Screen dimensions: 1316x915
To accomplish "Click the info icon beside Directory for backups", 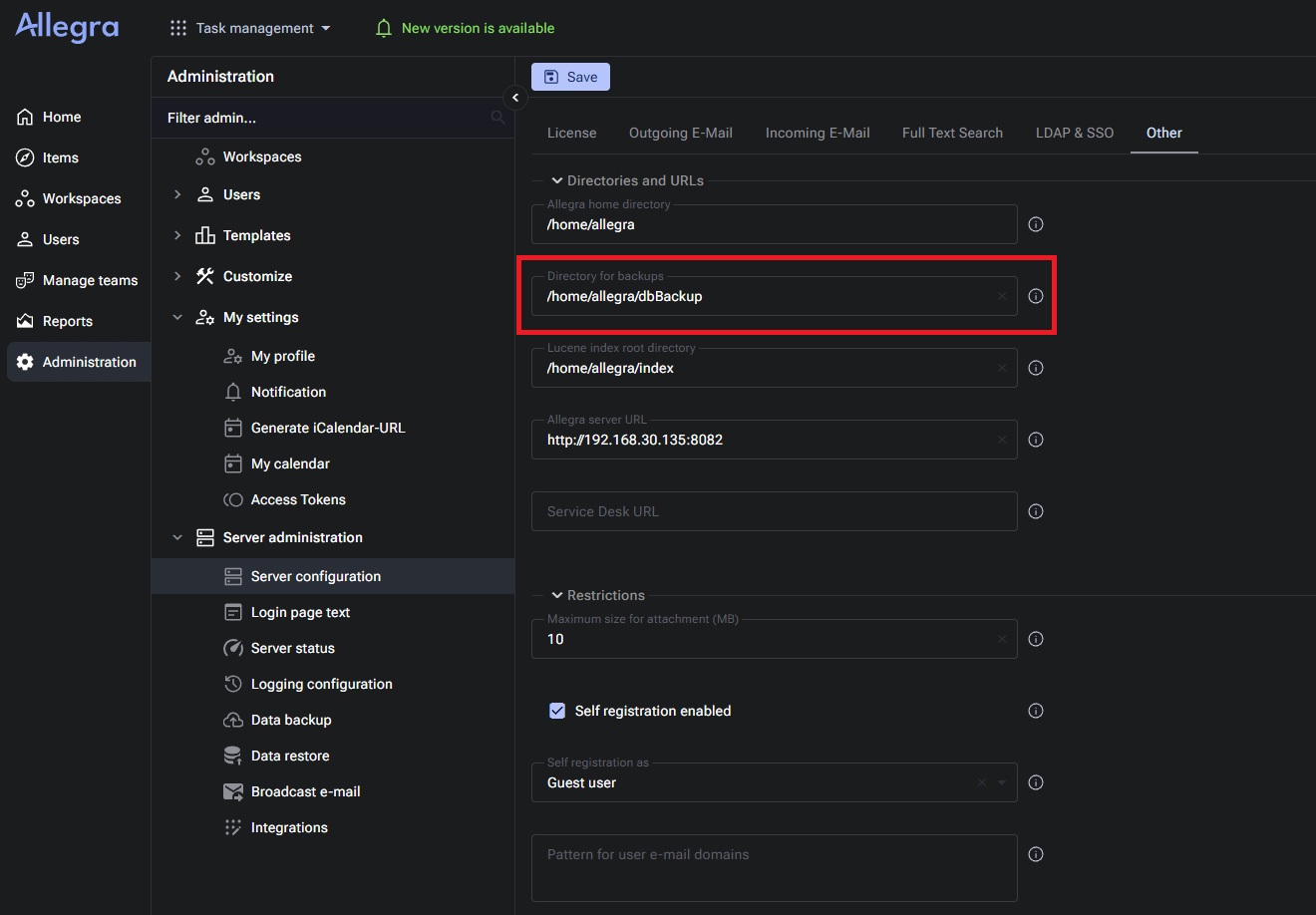I will 1036,296.
